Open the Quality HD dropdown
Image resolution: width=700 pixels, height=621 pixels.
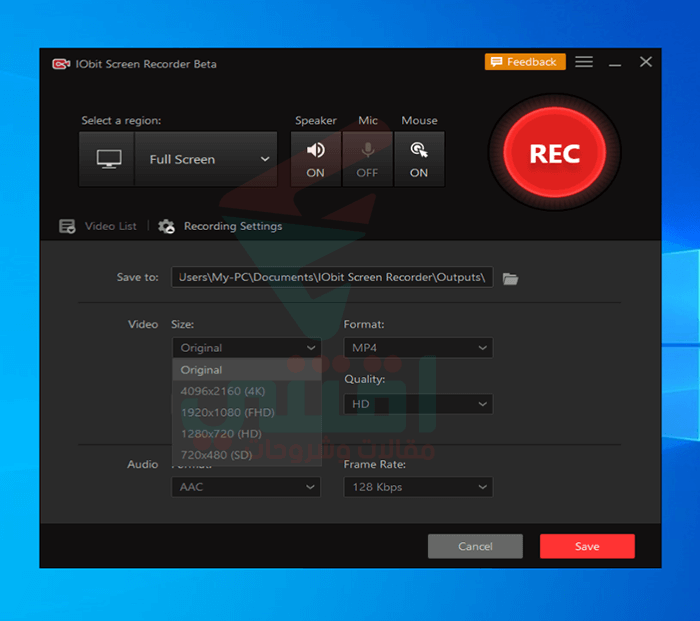click(418, 404)
